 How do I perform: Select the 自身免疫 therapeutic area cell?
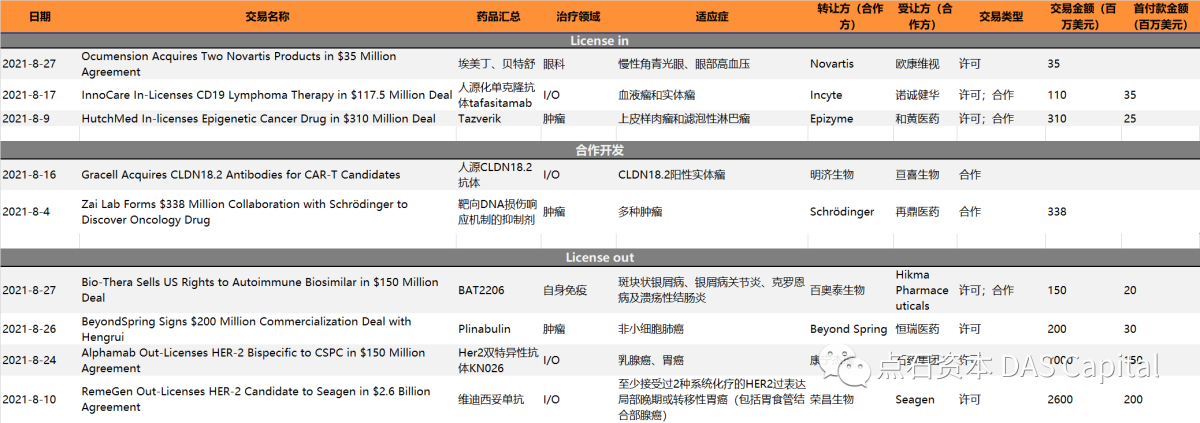pyautogui.click(x=565, y=290)
